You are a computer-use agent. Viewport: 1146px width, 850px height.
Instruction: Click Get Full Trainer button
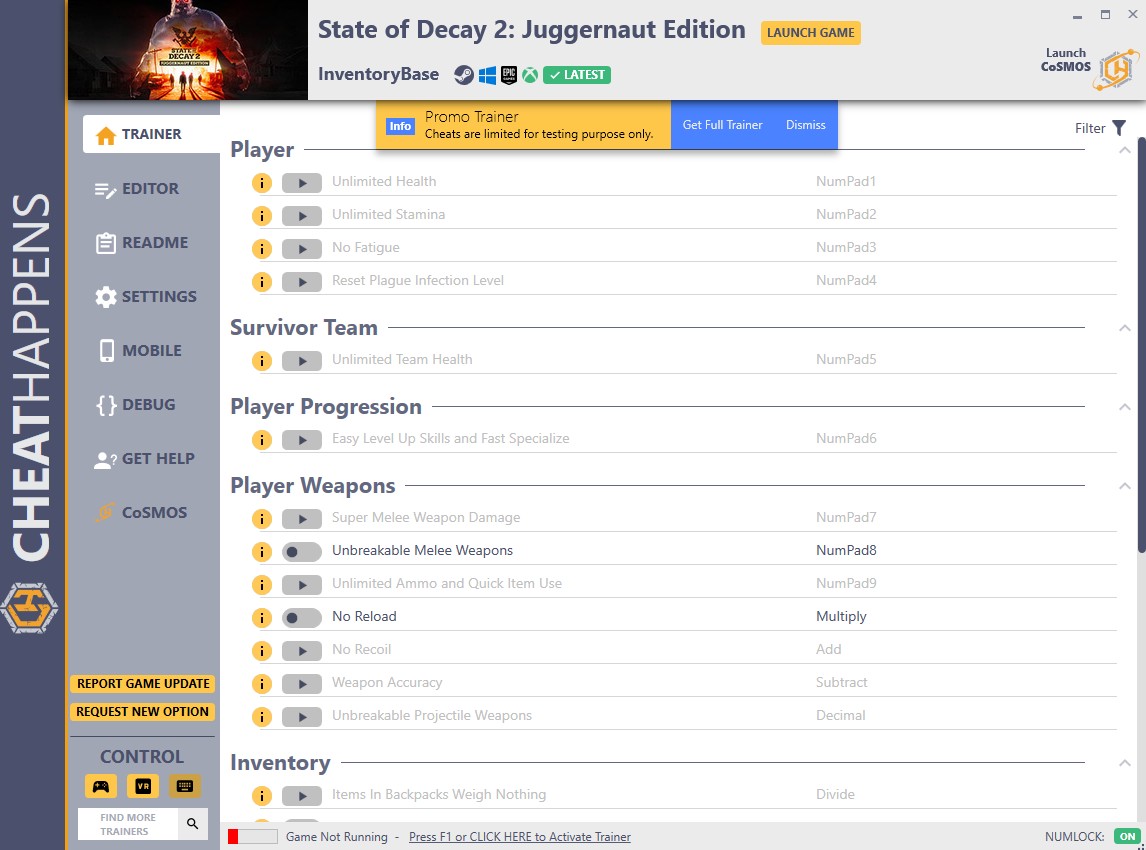[722, 125]
